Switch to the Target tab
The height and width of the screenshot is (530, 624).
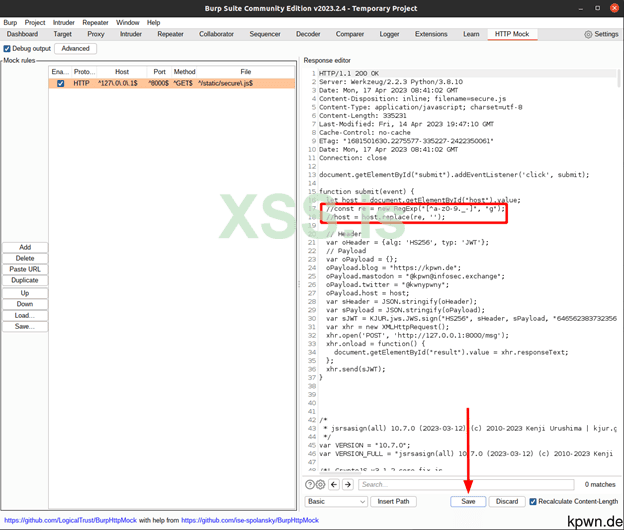(x=62, y=34)
